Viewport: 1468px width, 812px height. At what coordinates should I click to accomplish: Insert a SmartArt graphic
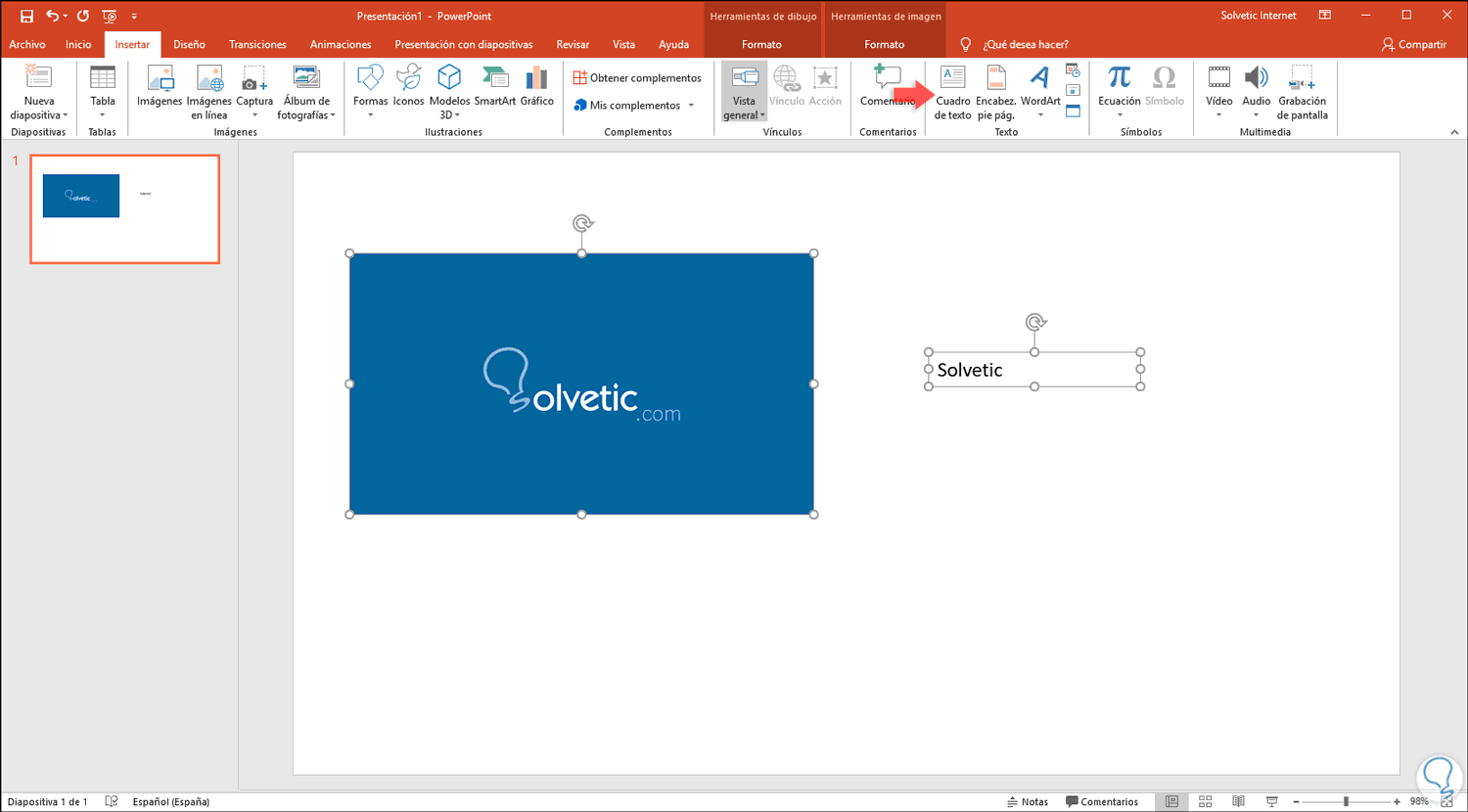pos(494,87)
